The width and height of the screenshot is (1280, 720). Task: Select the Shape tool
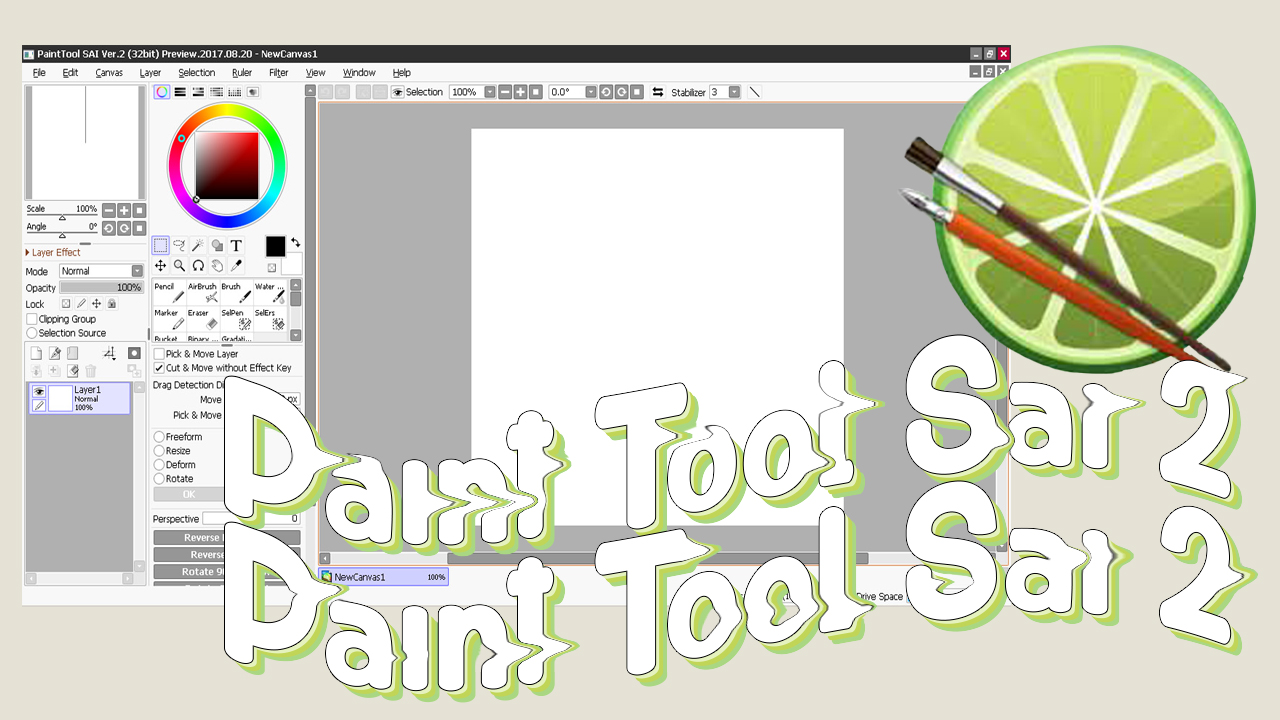[x=217, y=245]
